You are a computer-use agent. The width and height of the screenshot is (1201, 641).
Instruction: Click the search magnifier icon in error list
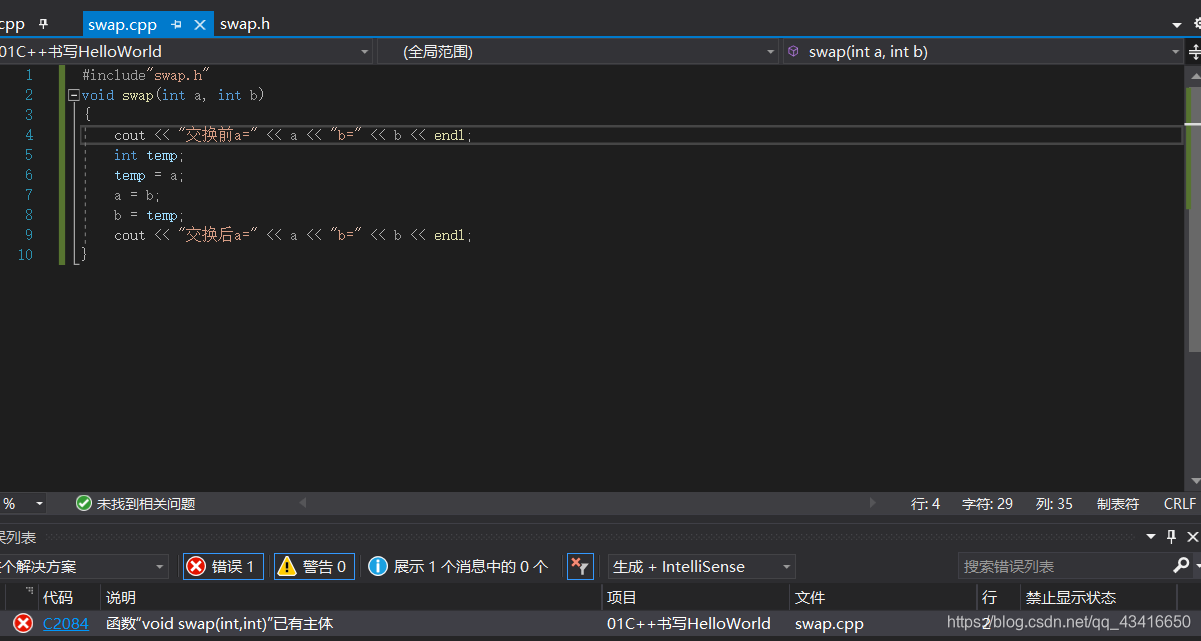point(1181,566)
